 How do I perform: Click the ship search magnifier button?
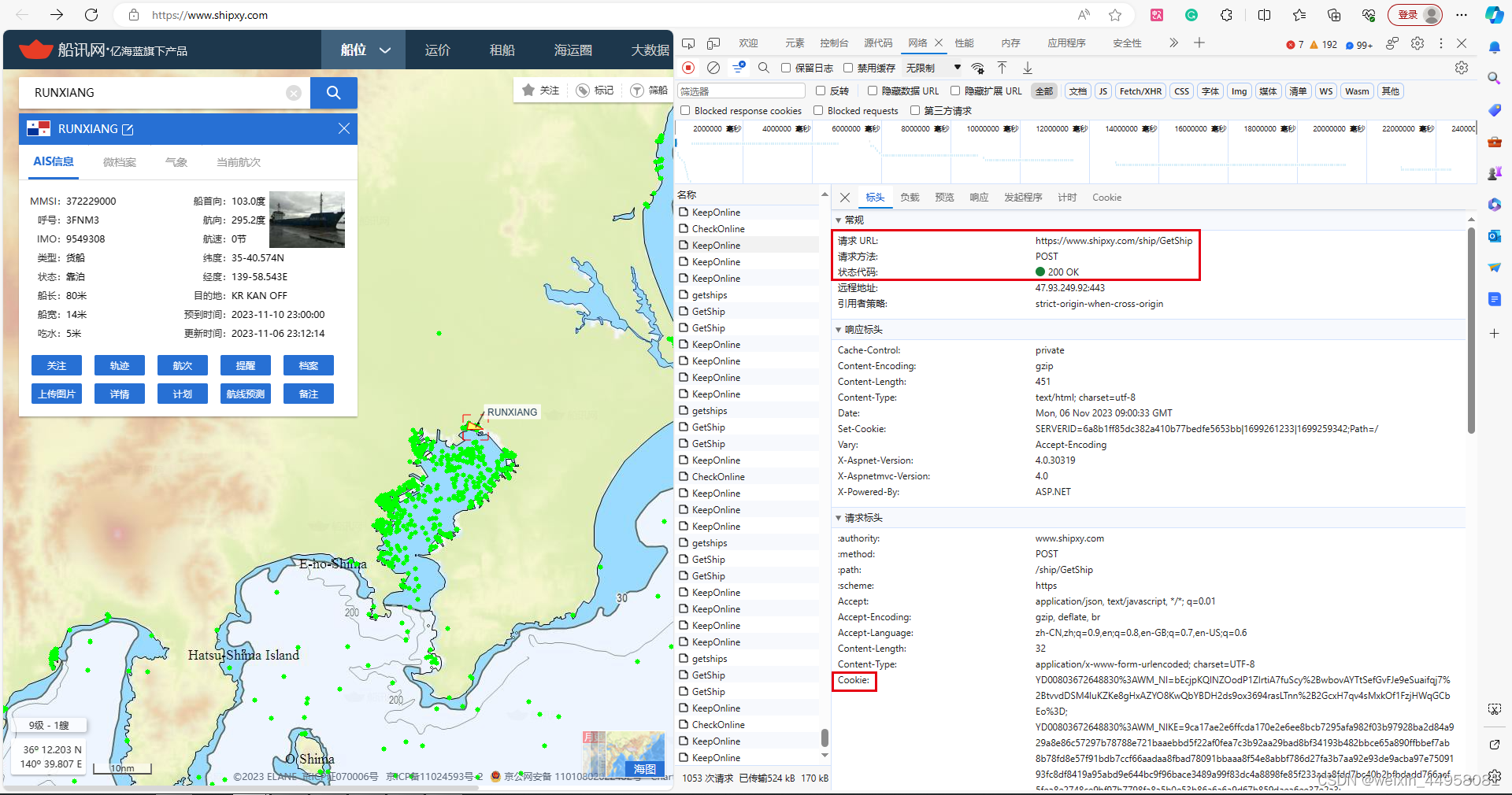tap(334, 93)
